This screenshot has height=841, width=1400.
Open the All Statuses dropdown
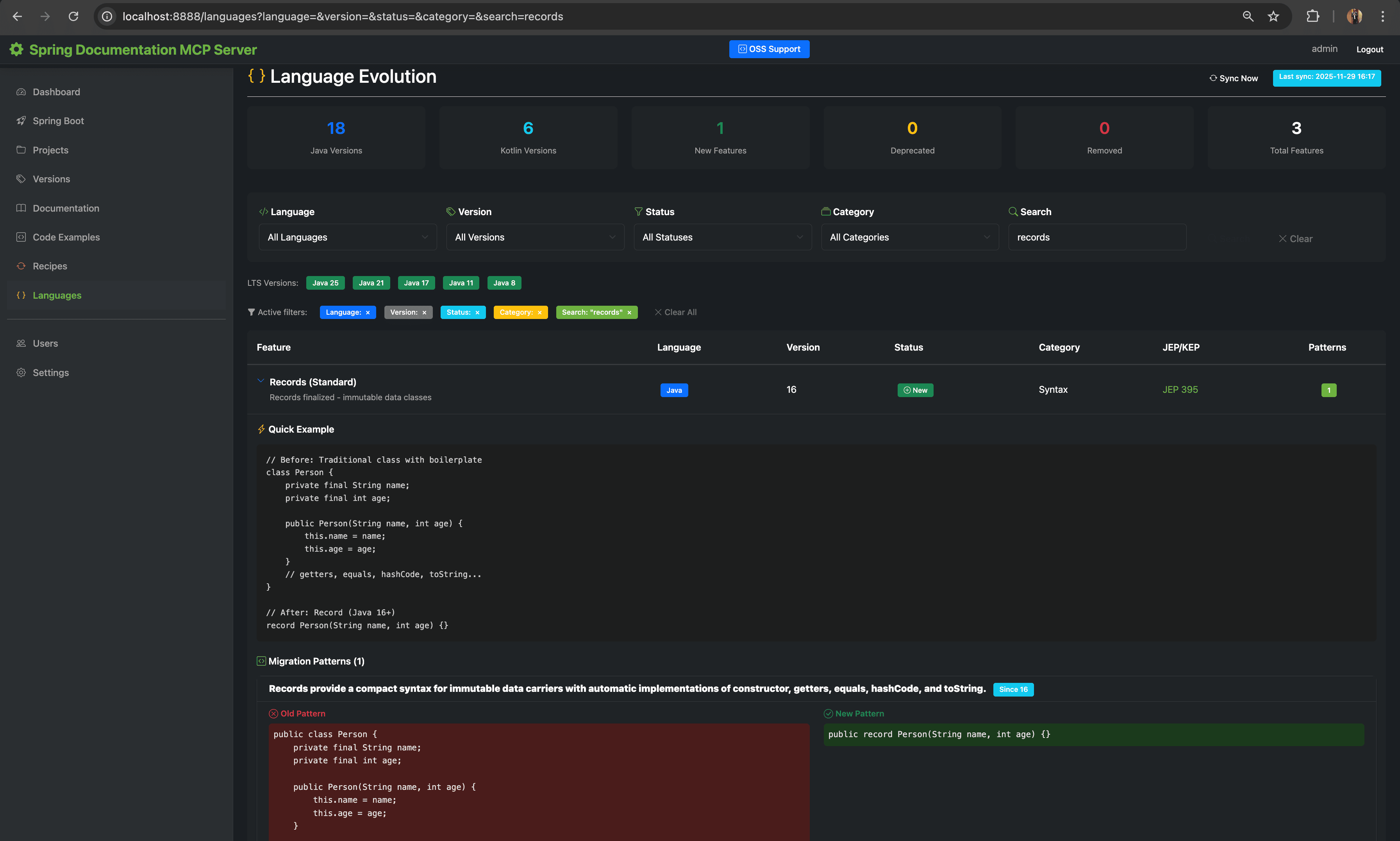click(x=722, y=237)
